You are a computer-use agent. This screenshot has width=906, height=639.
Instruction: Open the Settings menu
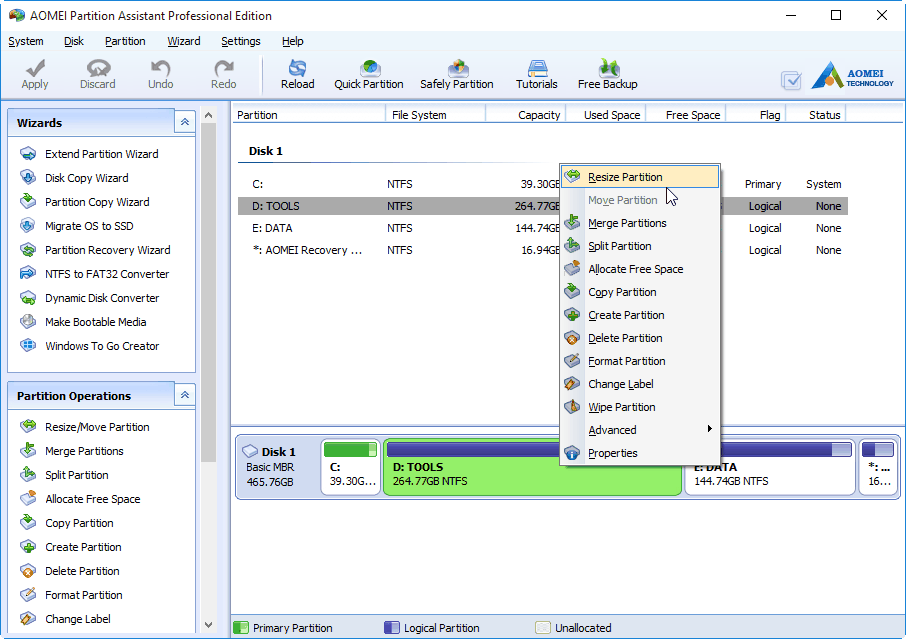[x=241, y=41]
